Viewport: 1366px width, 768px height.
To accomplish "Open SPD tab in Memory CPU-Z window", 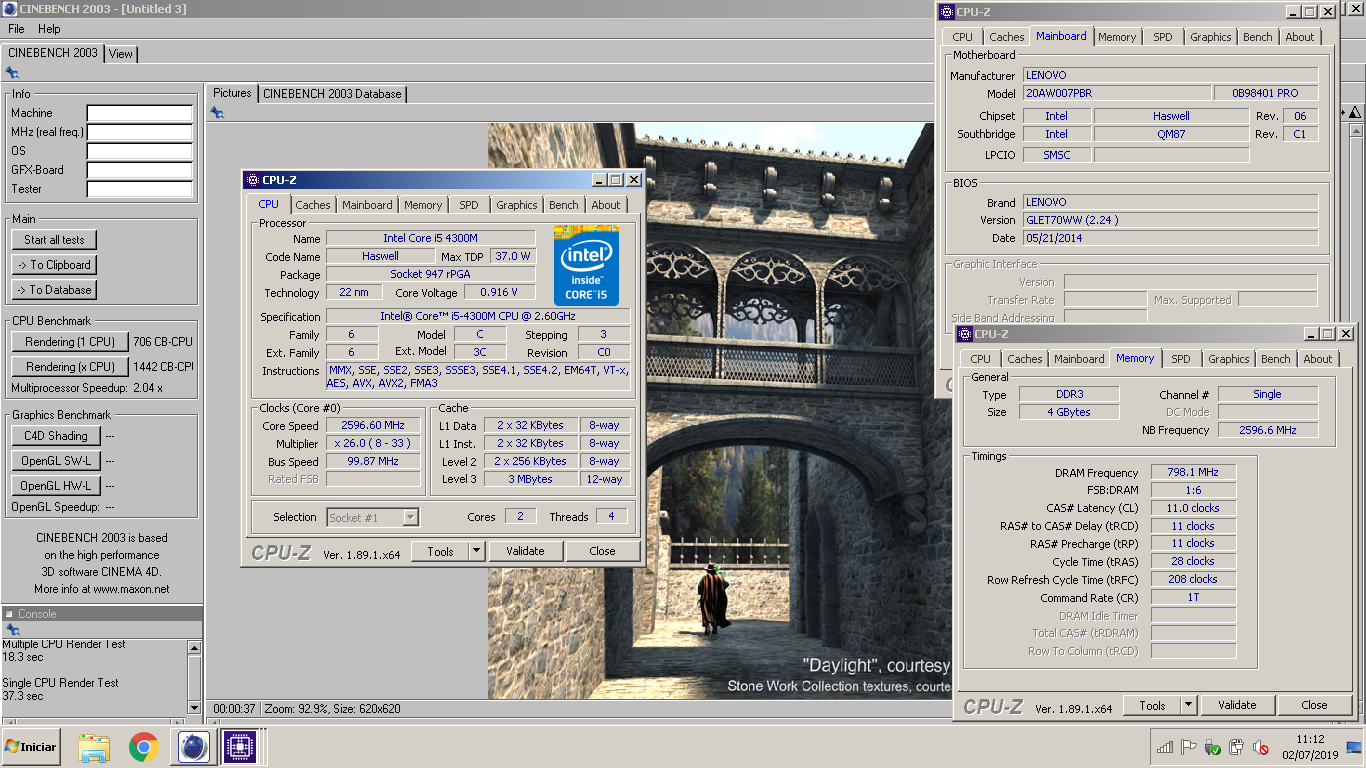I will pyautogui.click(x=1181, y=359).
